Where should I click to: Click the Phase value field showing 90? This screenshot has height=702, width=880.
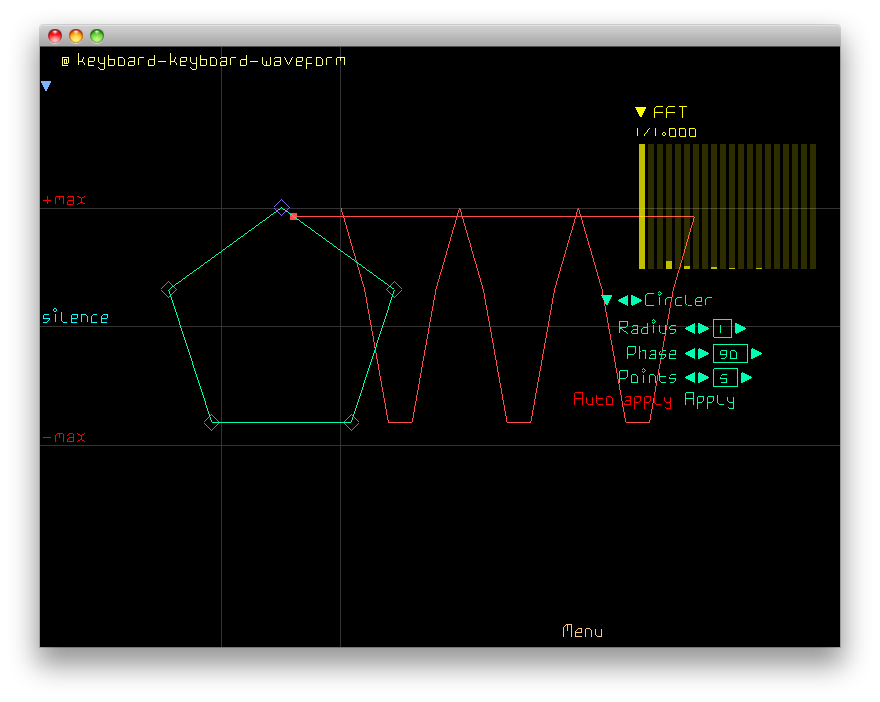(730, 353)
